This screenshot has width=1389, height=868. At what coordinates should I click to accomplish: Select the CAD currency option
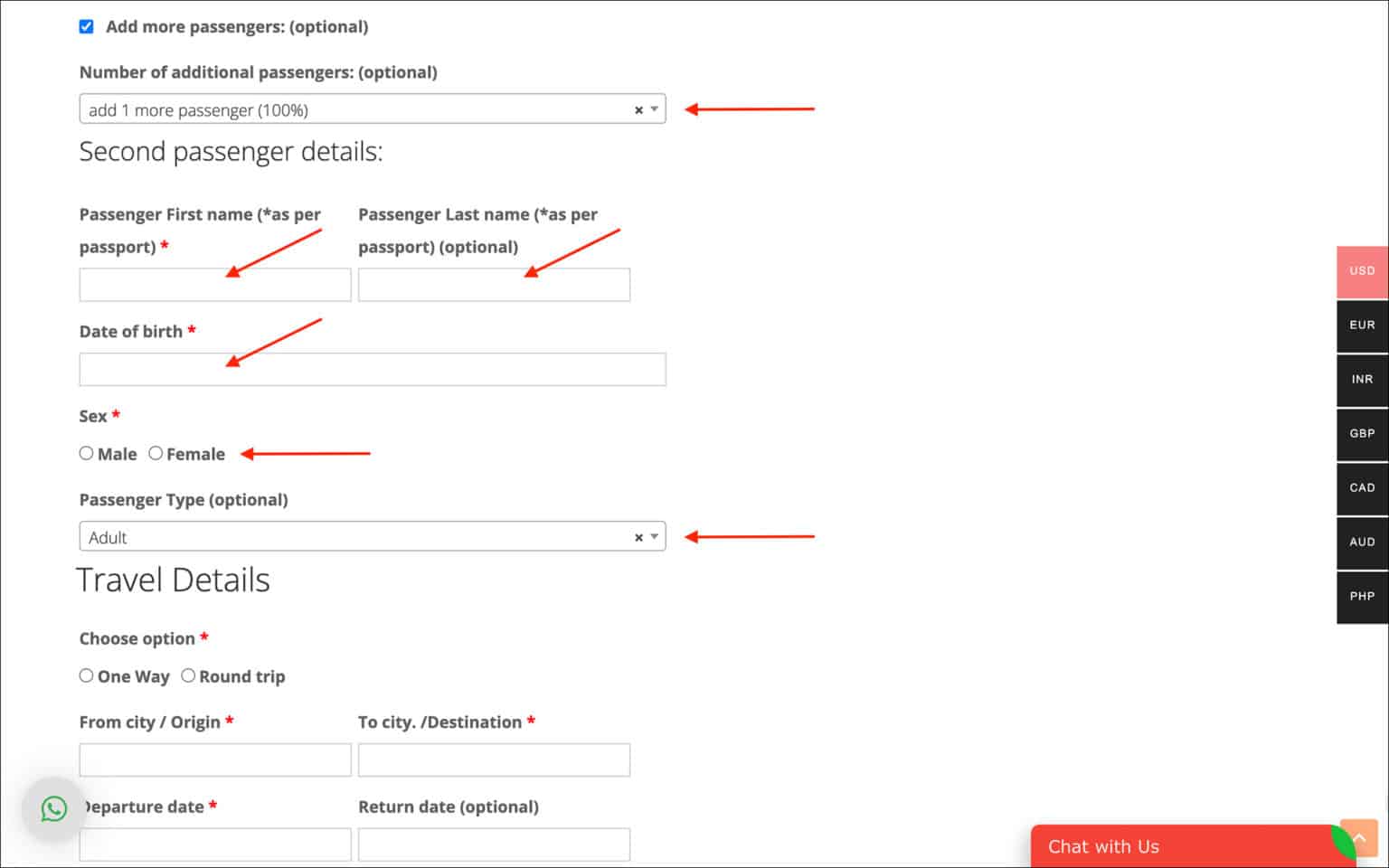pyautogui.click(x=1362, y=488)
